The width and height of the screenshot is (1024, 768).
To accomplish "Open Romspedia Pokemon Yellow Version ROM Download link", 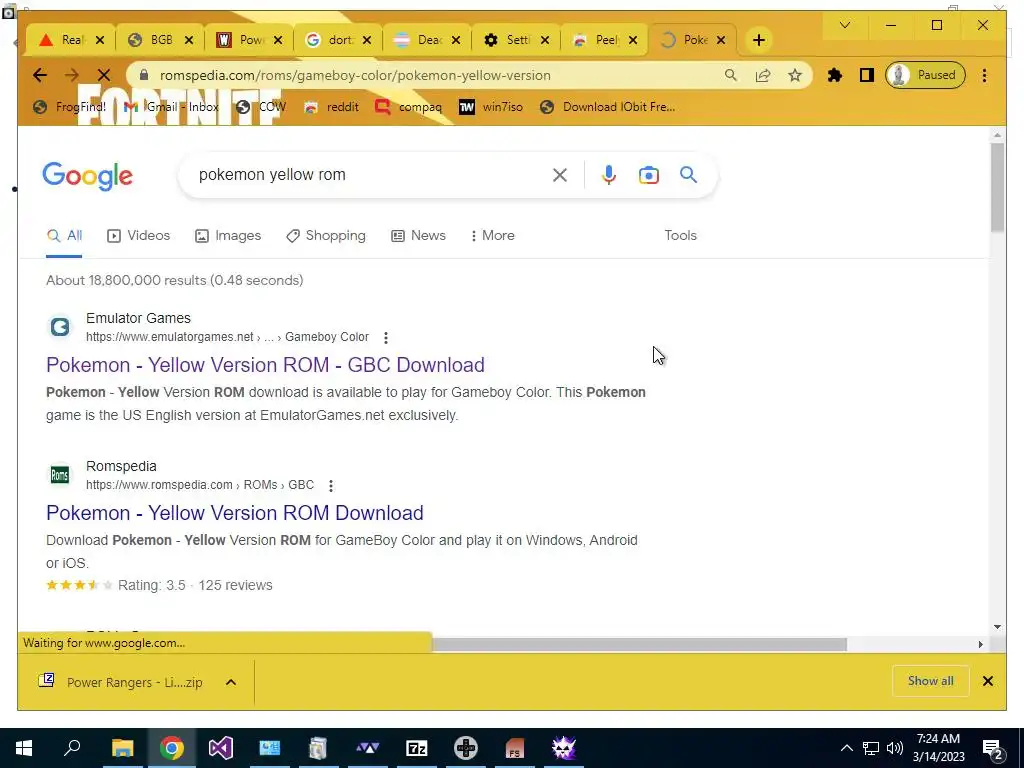I will coord(234,513).
